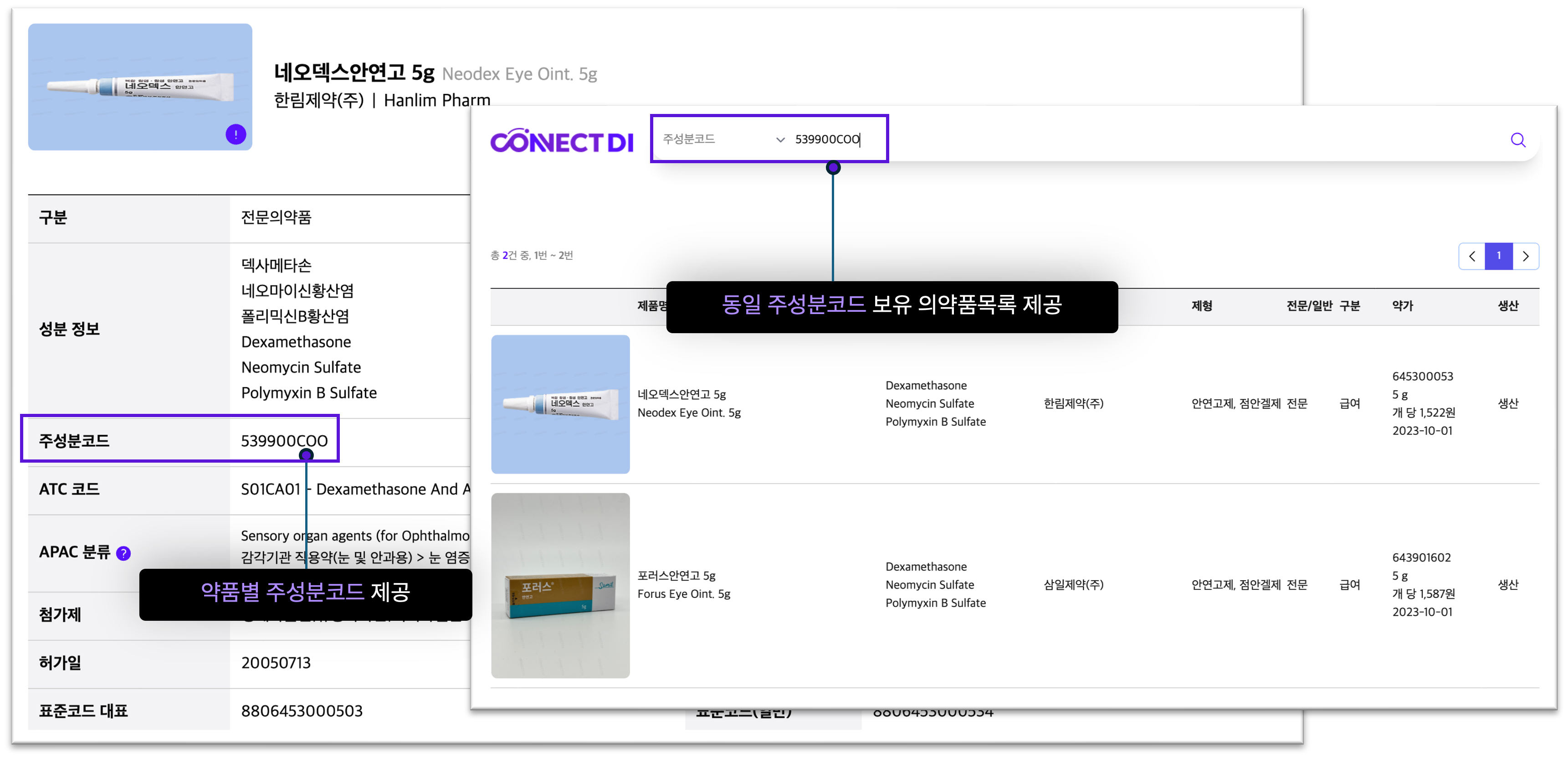
Task: Open the 포러스안연고 5g result link
Action: pyautogui.click(x=676, y=575)
